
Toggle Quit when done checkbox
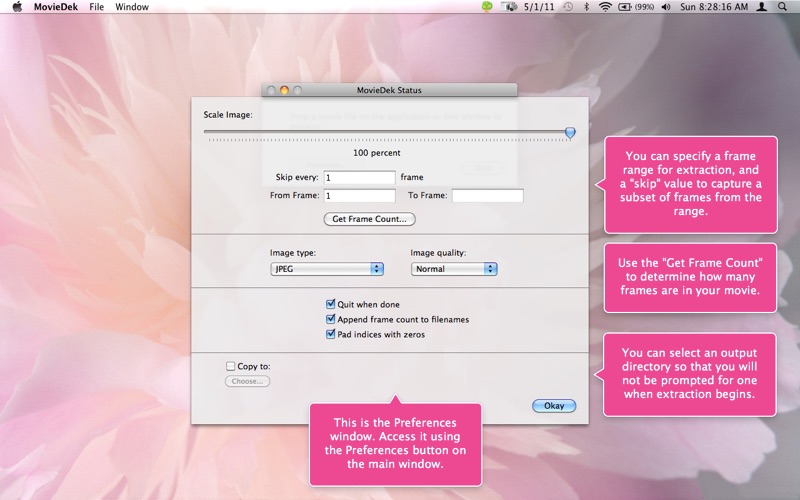coord(330,305)
